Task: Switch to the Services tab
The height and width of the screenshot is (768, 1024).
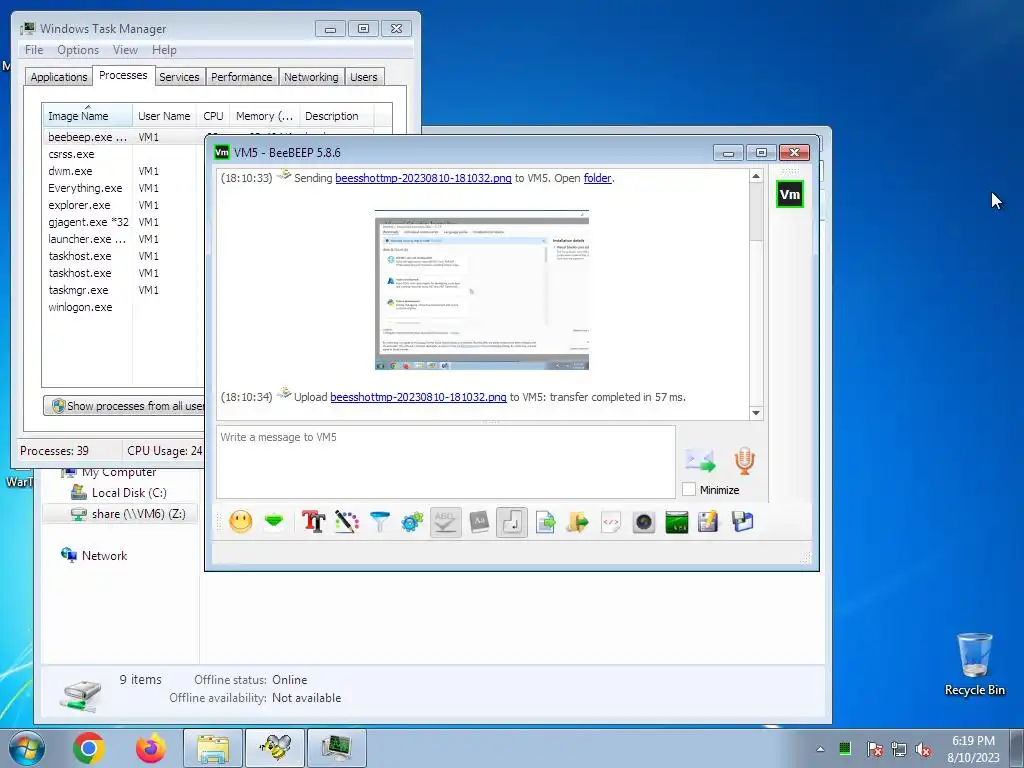Action: [179, 77]
